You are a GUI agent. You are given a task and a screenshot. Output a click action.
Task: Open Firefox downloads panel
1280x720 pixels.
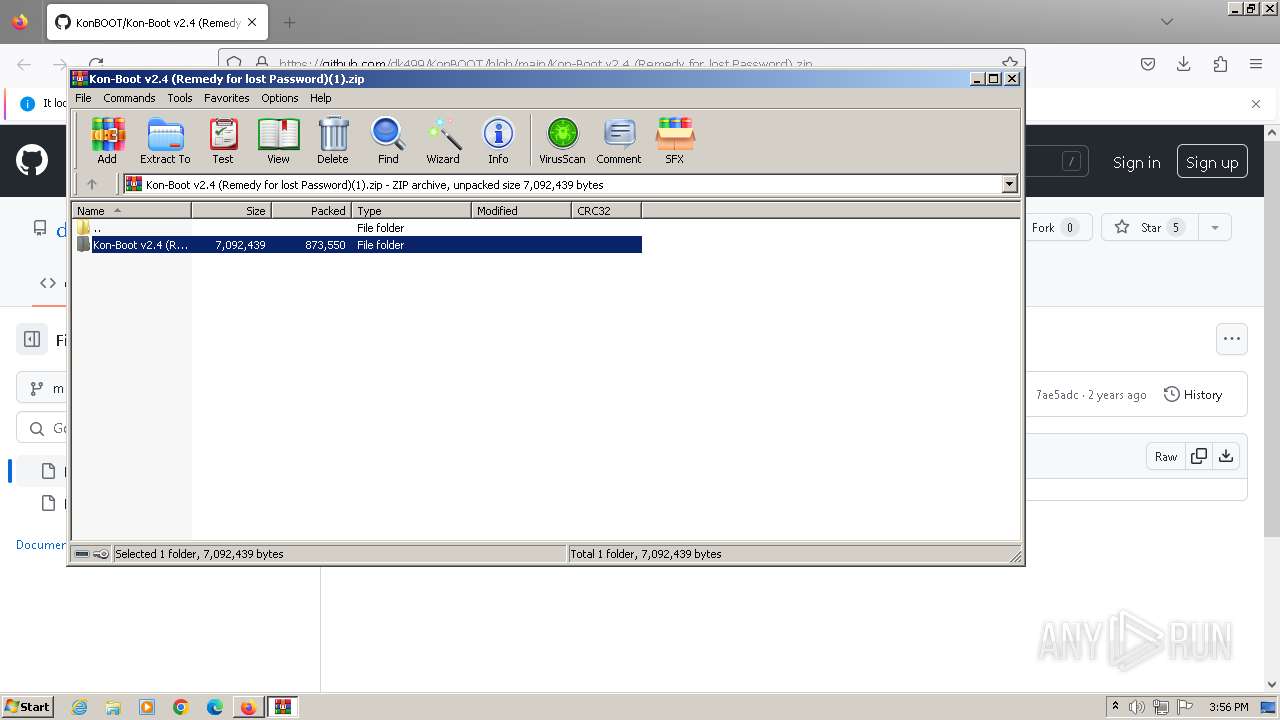[x=1184, y=64]
